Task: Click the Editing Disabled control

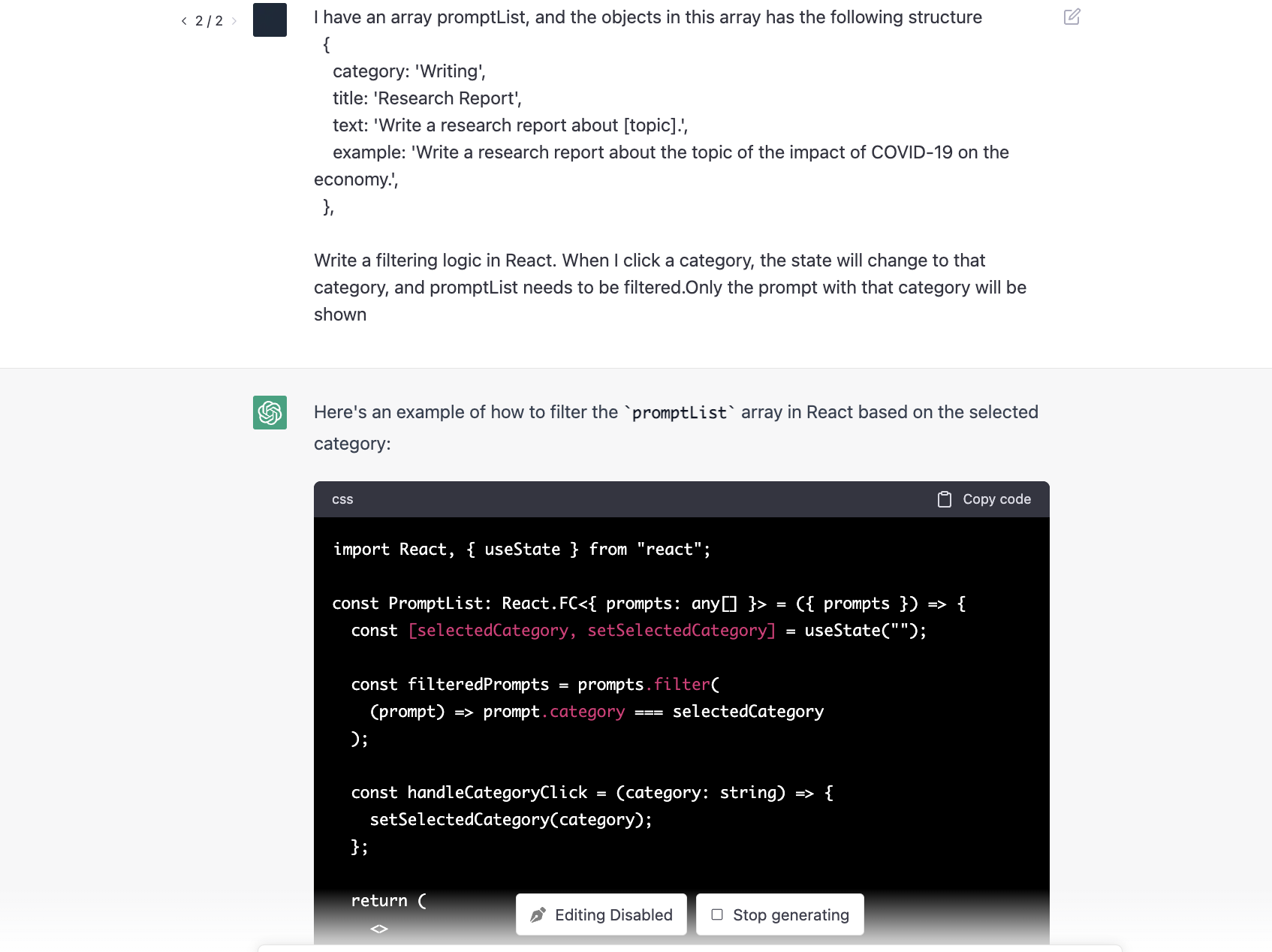Action: pyautogui.click(x=601, y=914)
